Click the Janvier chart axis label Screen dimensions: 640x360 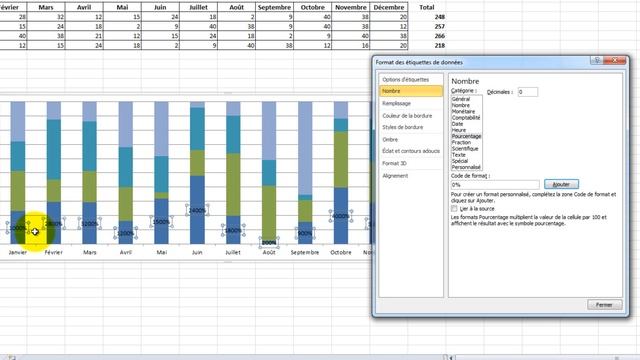coord(18,252)
